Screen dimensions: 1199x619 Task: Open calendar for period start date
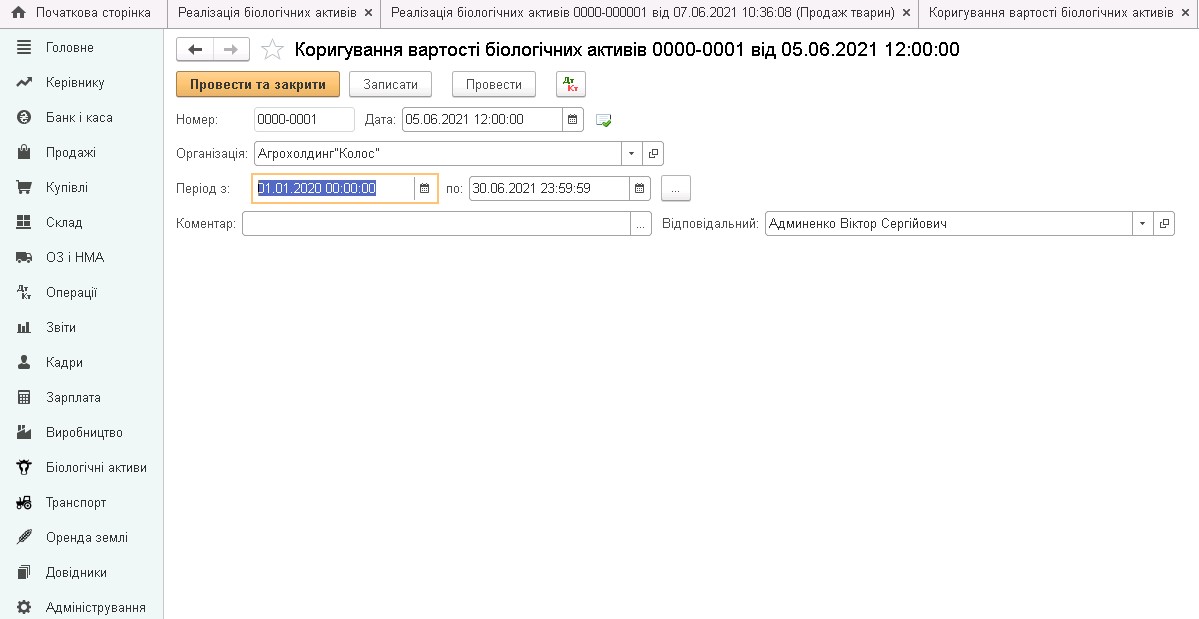pos(425,189)
